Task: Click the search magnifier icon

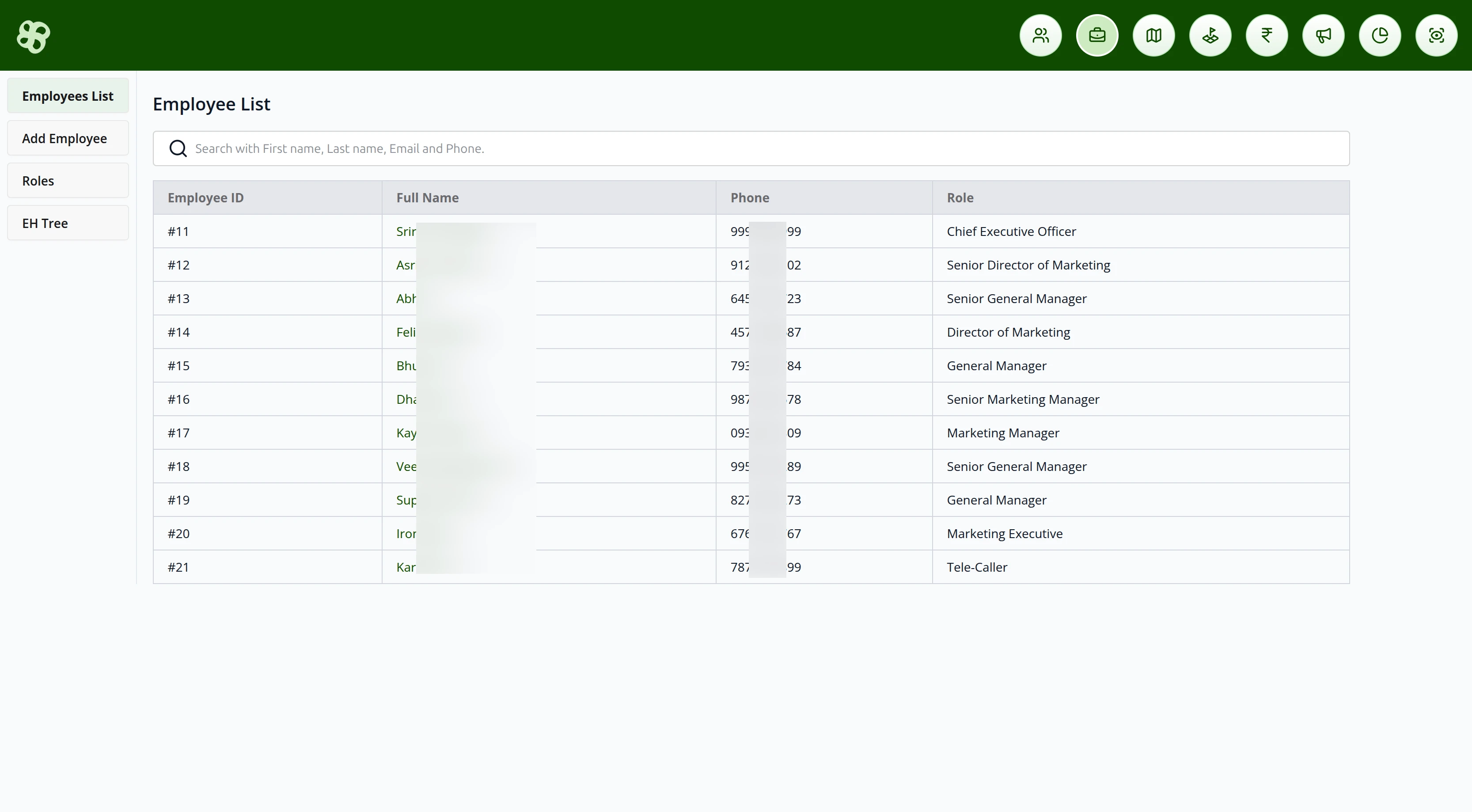Action: coord(178,148)
